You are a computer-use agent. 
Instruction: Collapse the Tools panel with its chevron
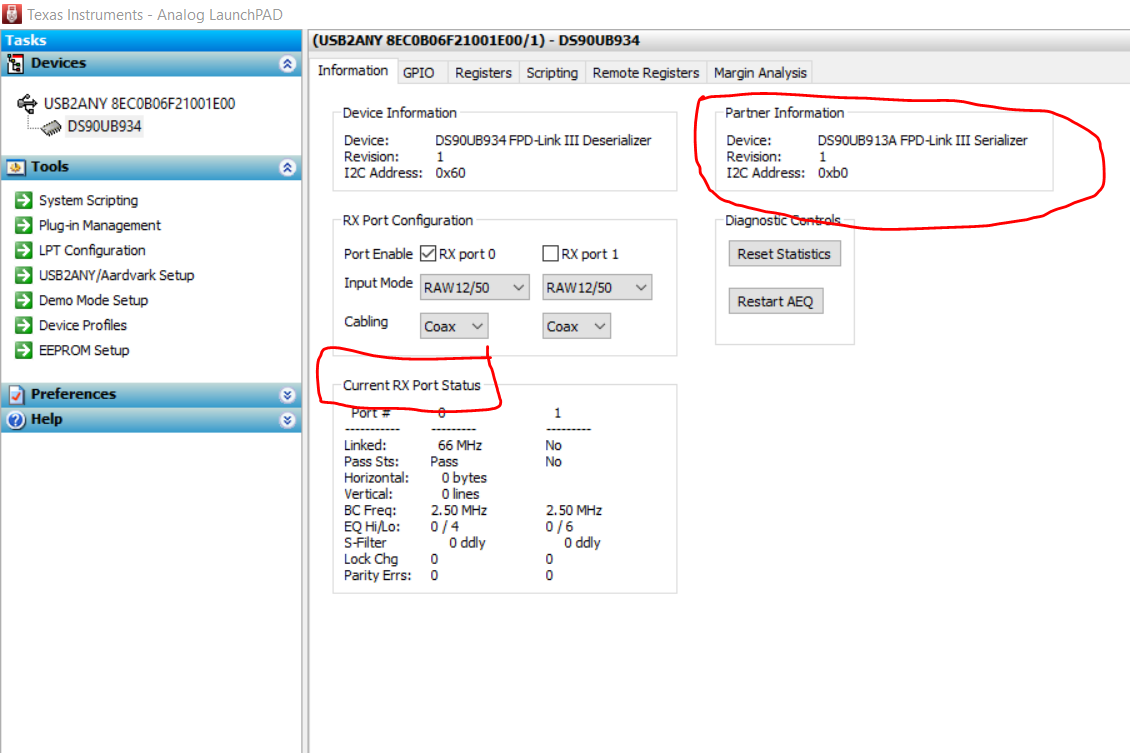(288, 168)
